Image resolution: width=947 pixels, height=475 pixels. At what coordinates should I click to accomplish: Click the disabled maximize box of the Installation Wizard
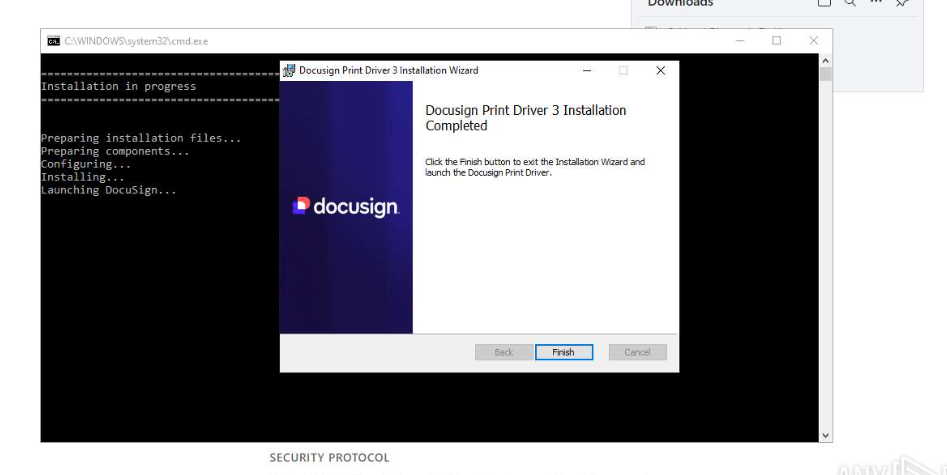623,71
